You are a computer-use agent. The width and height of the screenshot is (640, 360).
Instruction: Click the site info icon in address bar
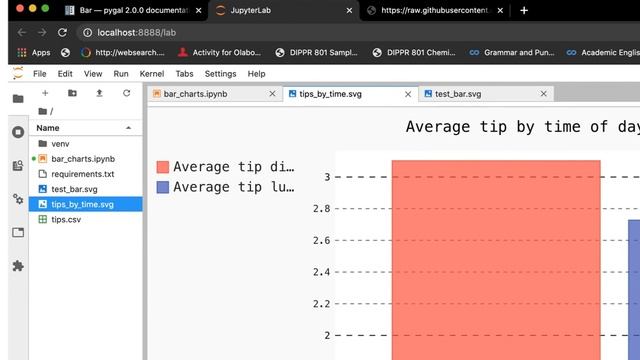coord(87,32)
